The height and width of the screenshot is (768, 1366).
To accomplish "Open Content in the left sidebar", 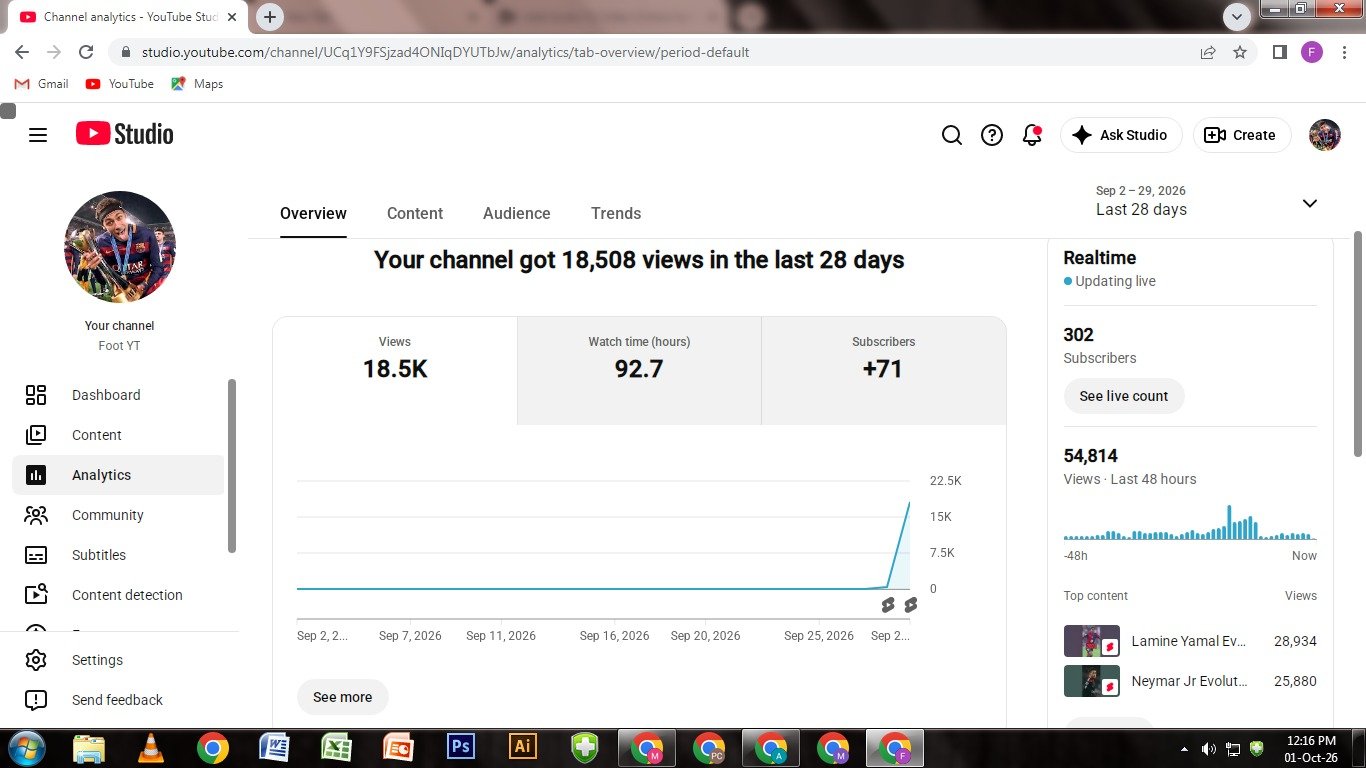I will [118, 435].
